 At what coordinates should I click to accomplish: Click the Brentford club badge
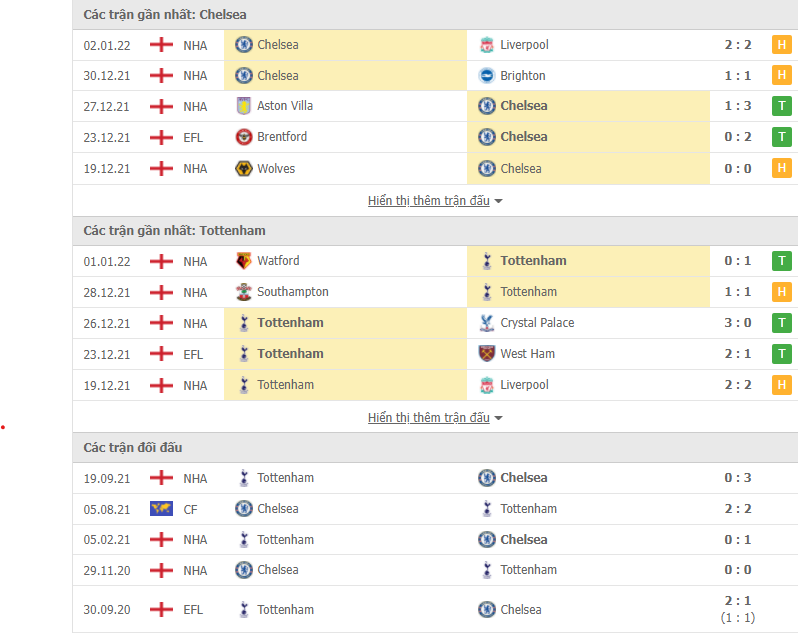pyautogui.click(x=244, y=137)
